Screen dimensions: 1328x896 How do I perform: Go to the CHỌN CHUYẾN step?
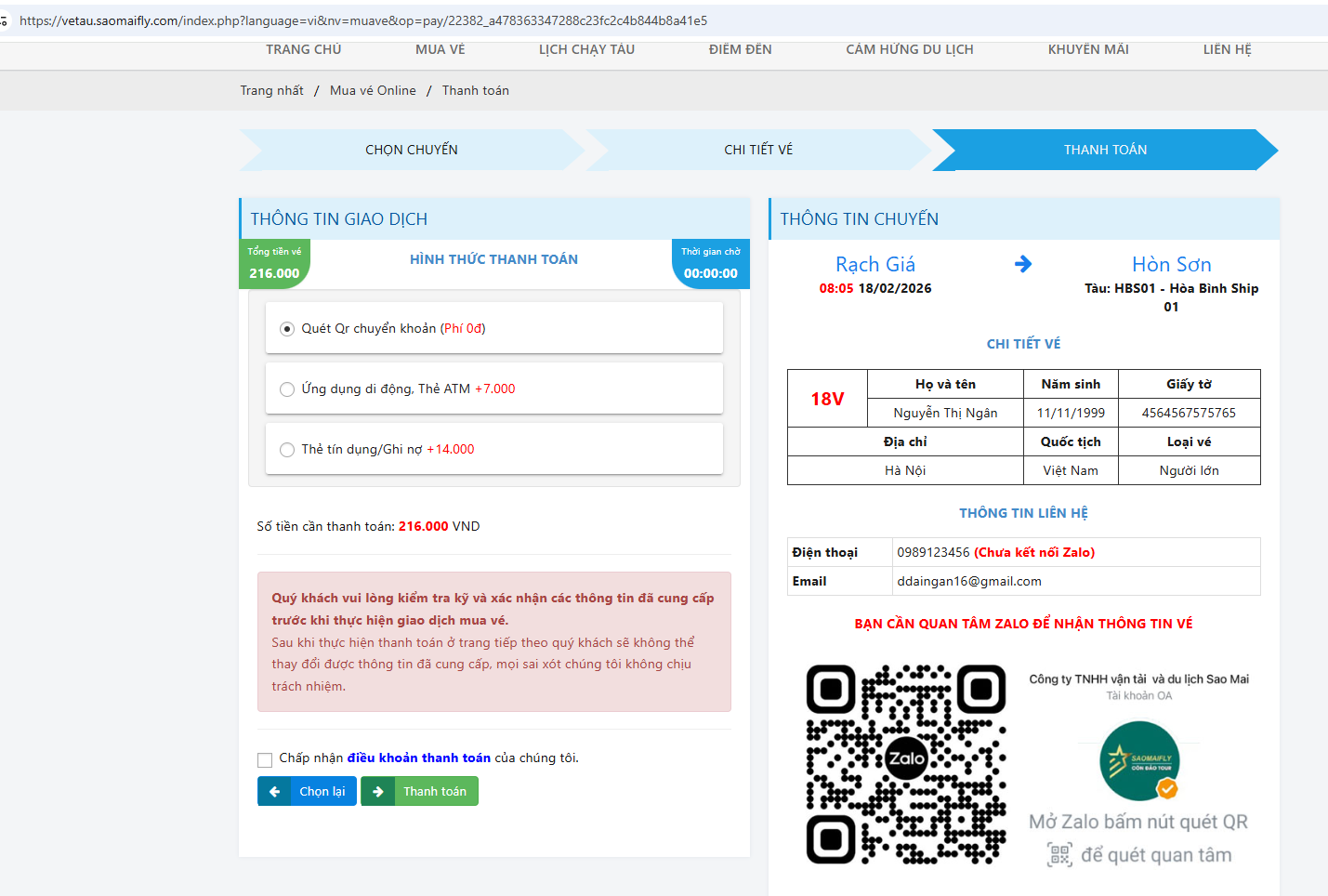[x=411, y=150]
